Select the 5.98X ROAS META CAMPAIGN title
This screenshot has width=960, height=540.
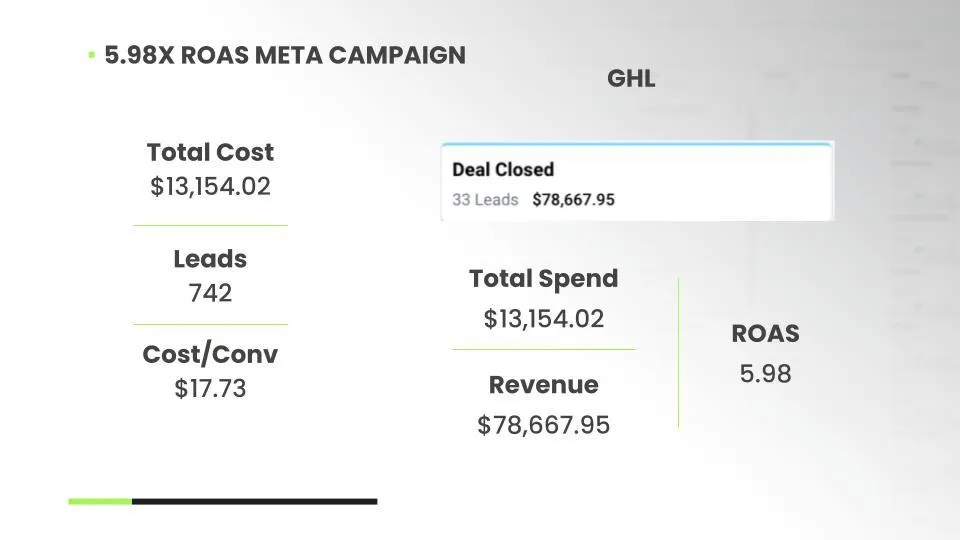285,55
